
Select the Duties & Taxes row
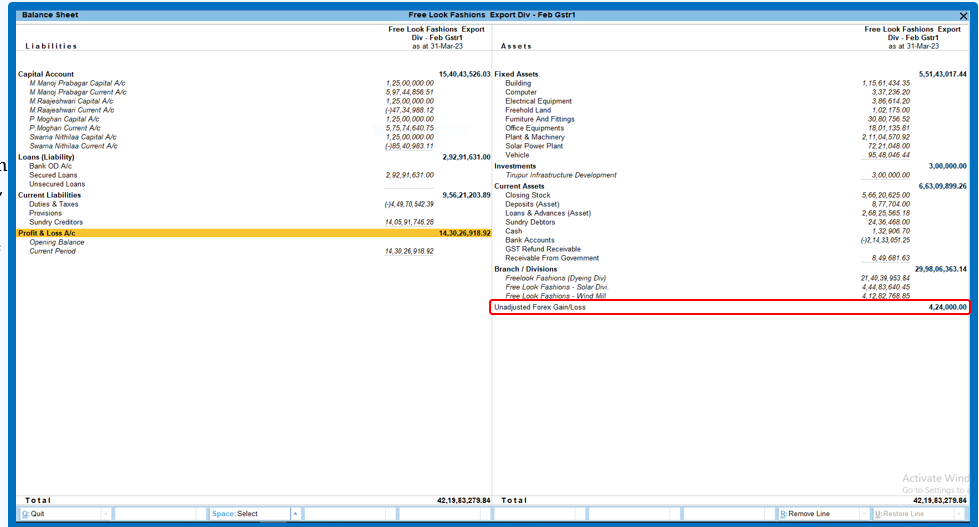[x=54, y=204]
